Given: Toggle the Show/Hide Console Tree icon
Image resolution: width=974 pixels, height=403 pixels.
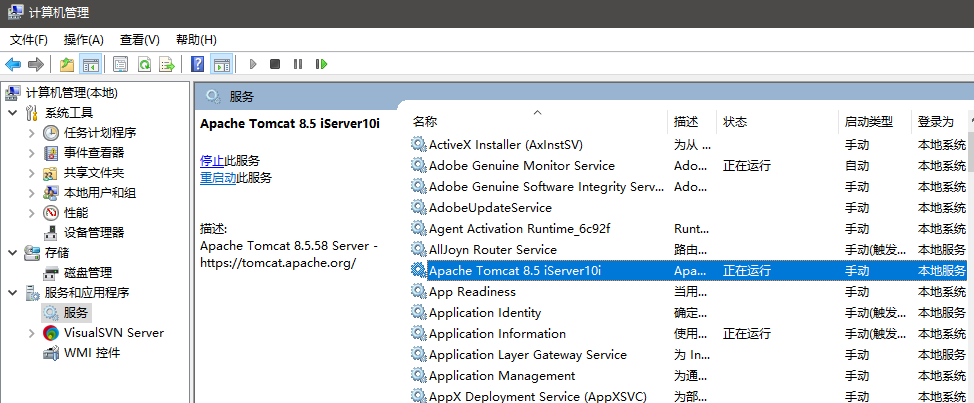Looking at the screenshot, I should tap(91, 64).
